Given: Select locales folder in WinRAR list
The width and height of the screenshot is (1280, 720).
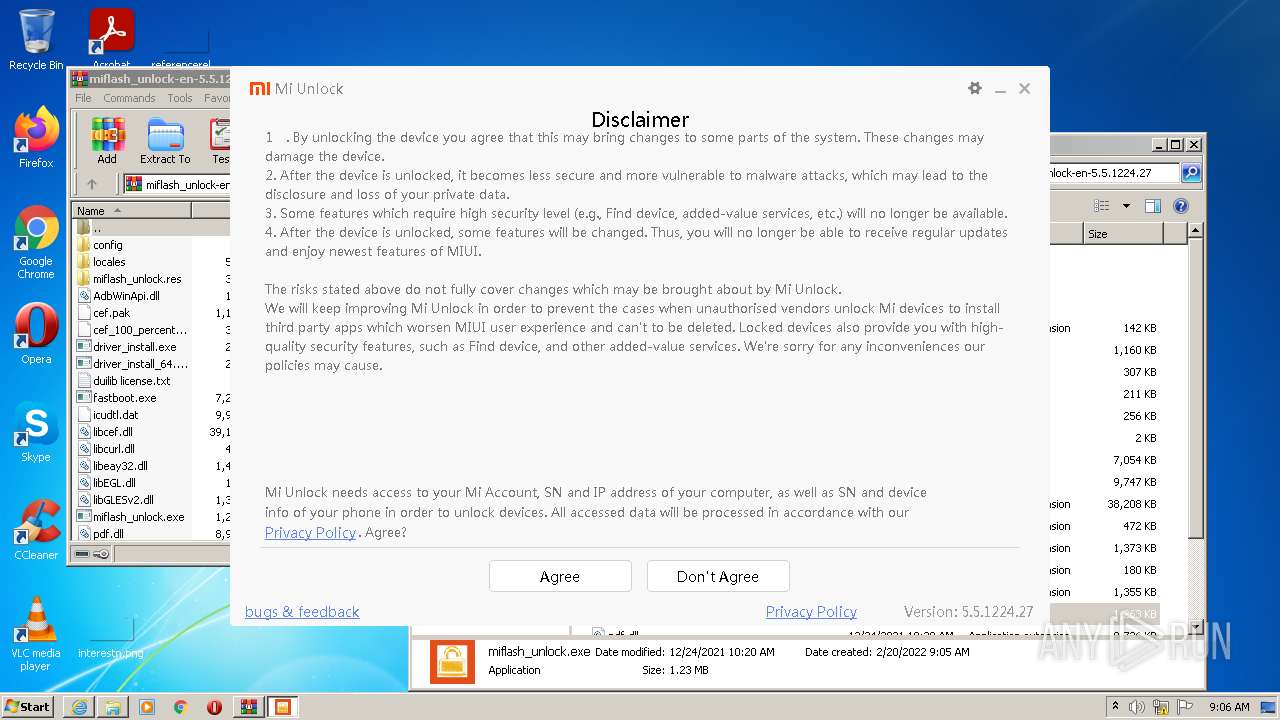Looking at the screenshot, I should click(x=109, y=261).
